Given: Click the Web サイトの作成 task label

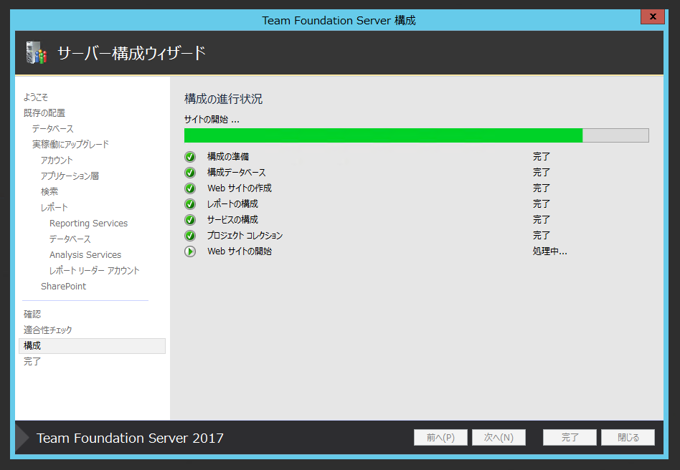Looking at the screenshot, I should [x=239, y=188].
